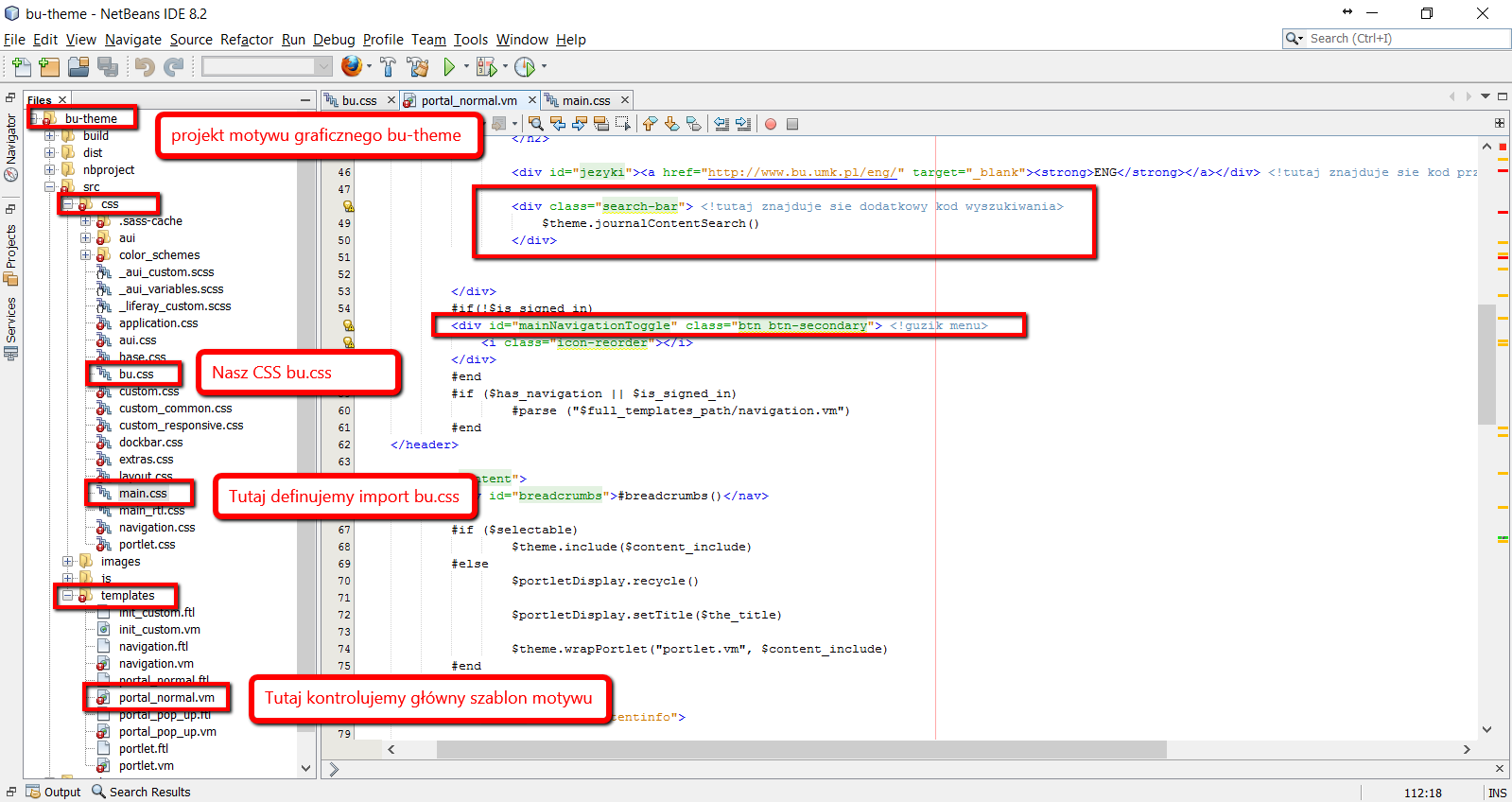
Task: Click the Debug Project icon
Action: [x=486, y=66]
